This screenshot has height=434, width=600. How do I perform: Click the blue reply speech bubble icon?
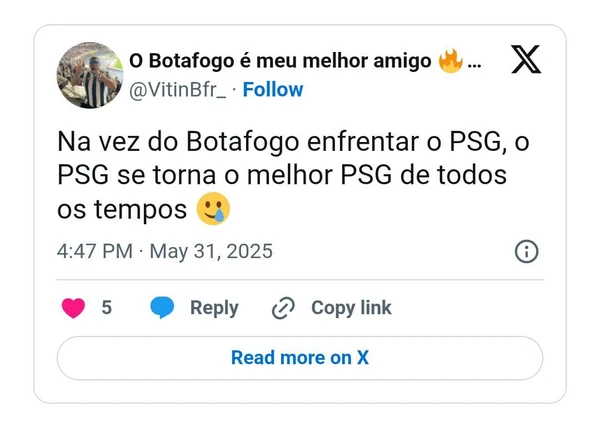tap(162, 307)
